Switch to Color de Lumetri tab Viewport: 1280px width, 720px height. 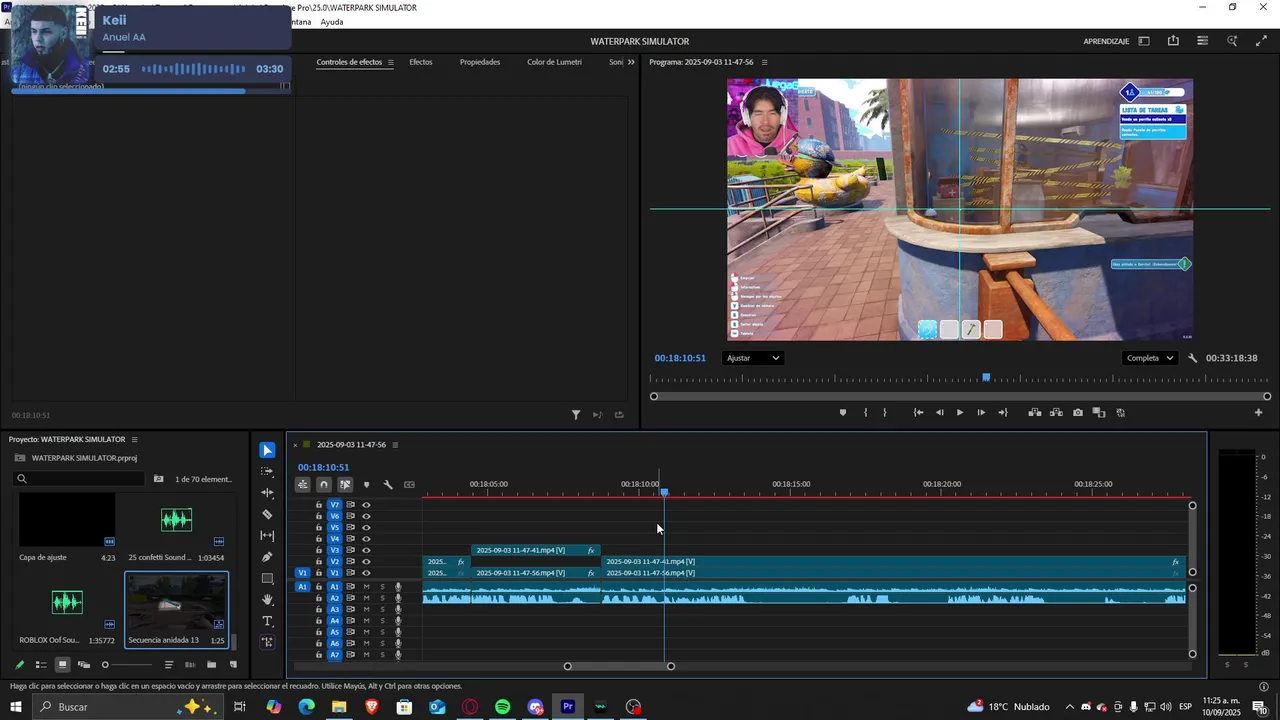(554, 62)
